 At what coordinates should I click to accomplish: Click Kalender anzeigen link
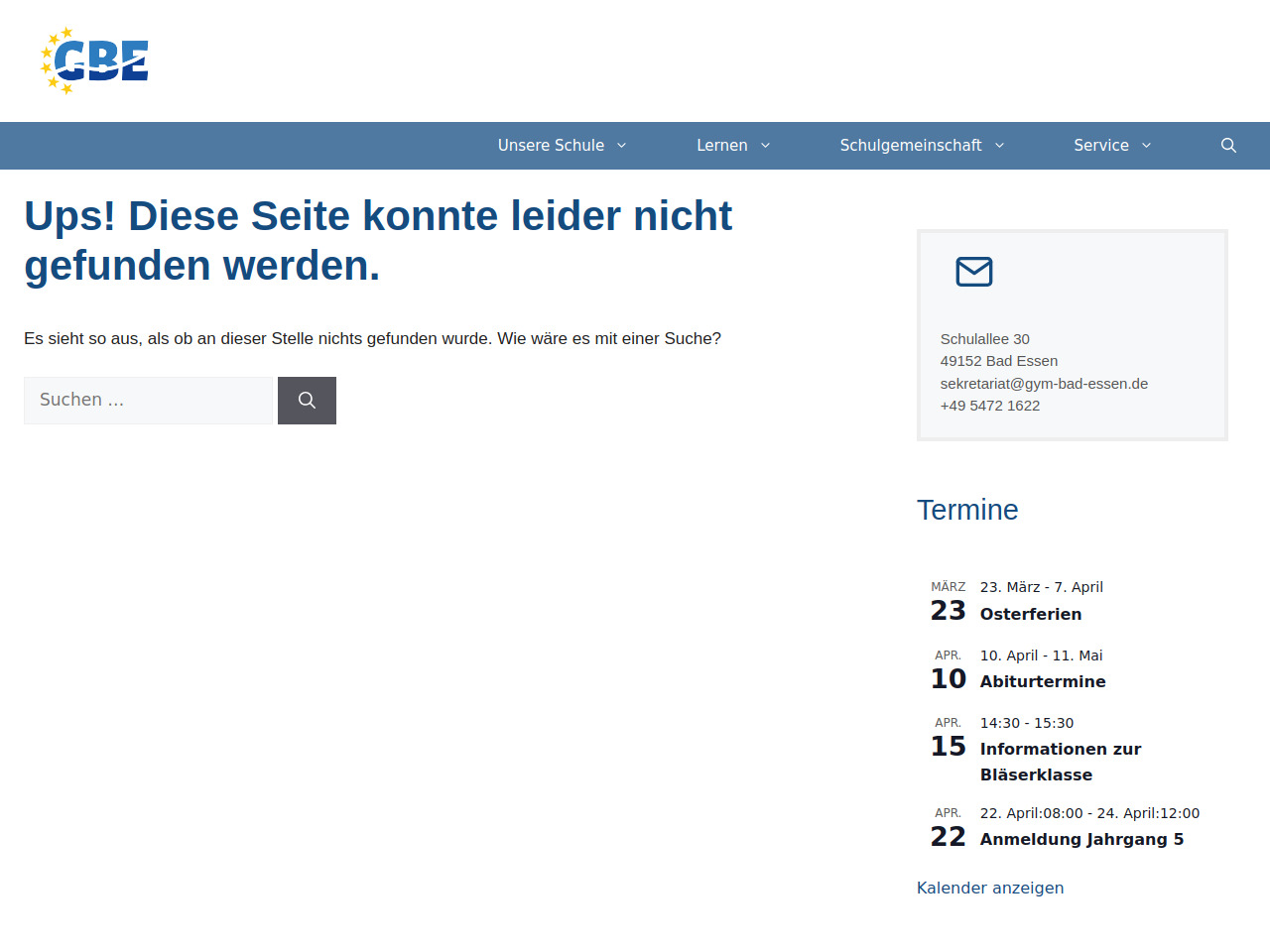(x=989, y=888)
